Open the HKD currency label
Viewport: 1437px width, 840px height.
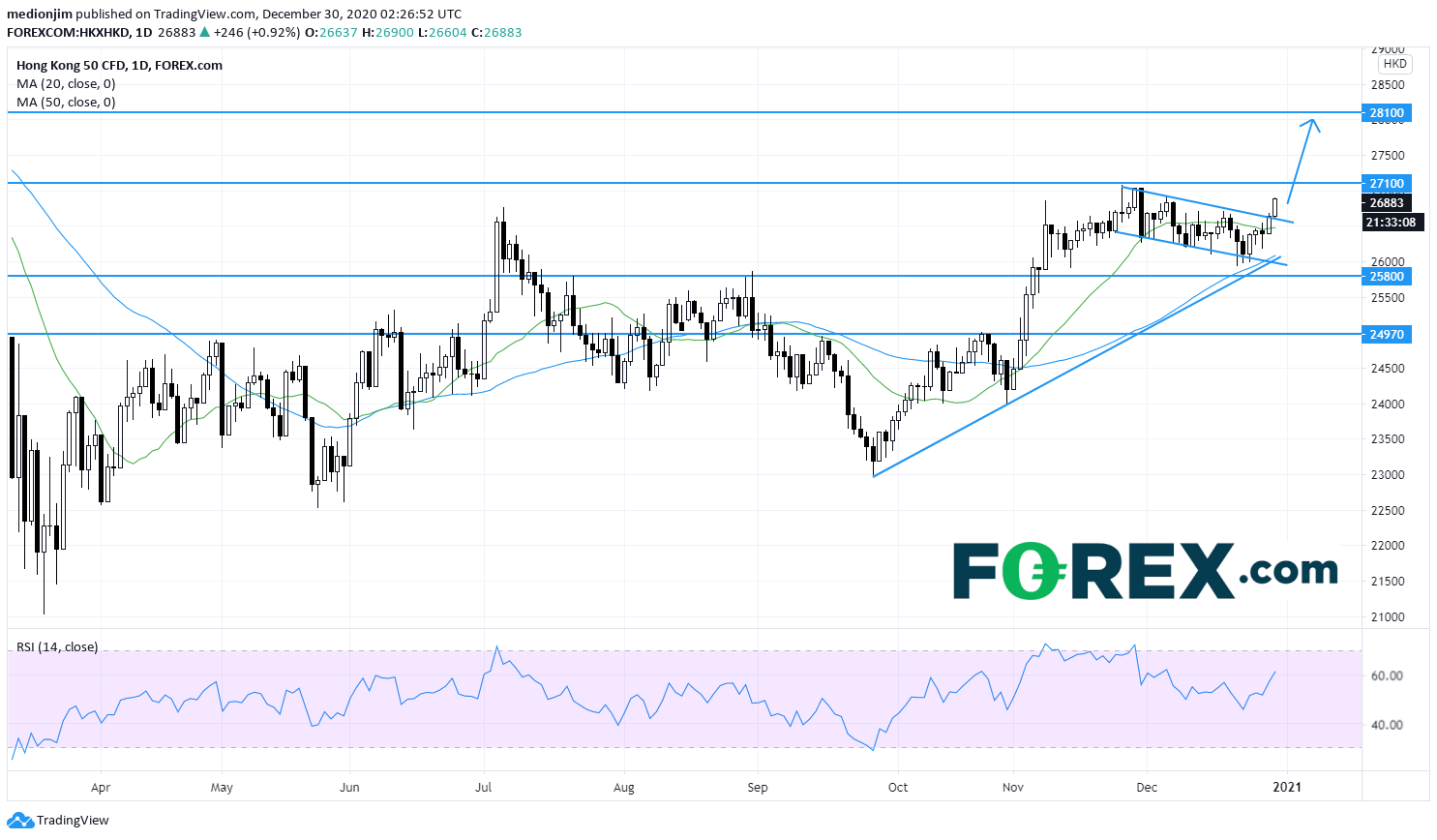pyautogui.click(x=1394, y=64)
